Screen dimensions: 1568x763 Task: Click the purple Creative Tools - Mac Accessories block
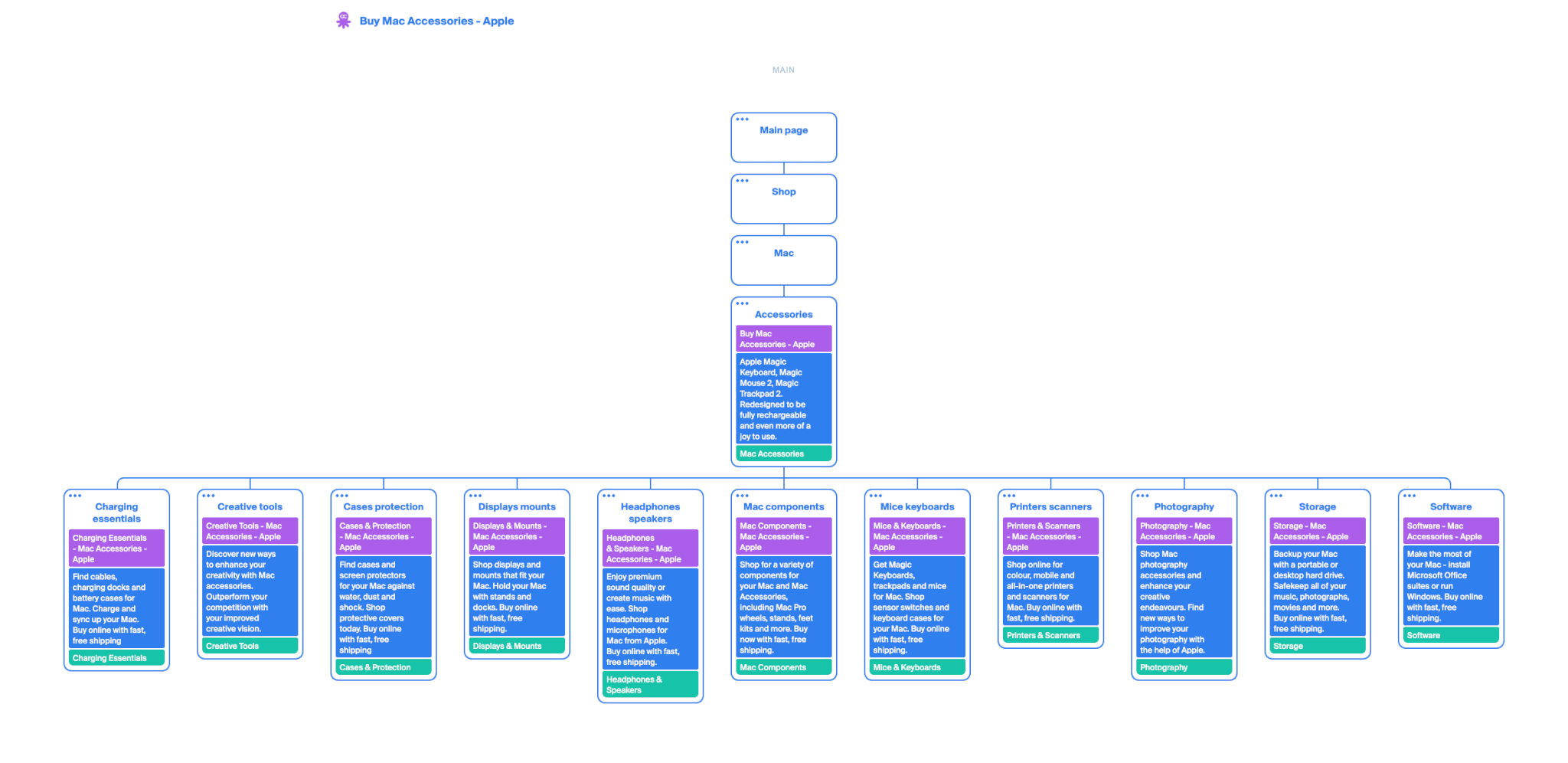pyautogui.click(x=250, y=531)
